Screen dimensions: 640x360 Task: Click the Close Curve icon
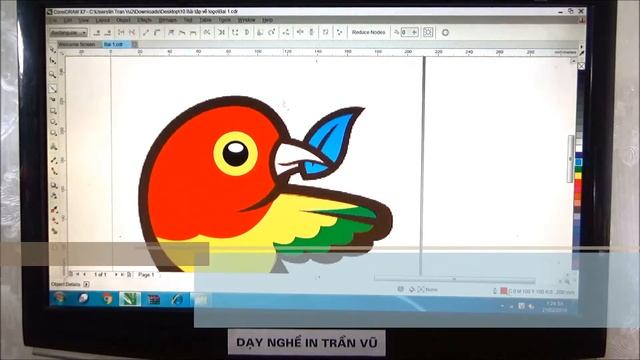click(x=247, y=32)
